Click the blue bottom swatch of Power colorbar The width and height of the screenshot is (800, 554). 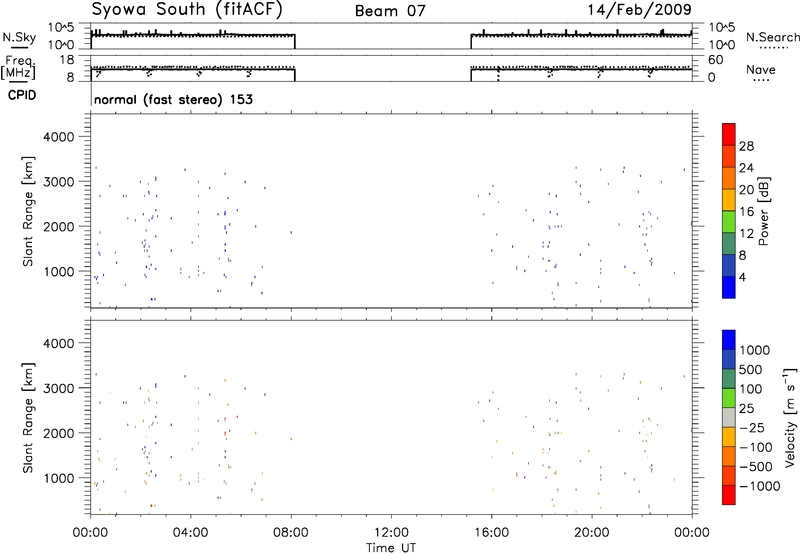coord(729,287)
